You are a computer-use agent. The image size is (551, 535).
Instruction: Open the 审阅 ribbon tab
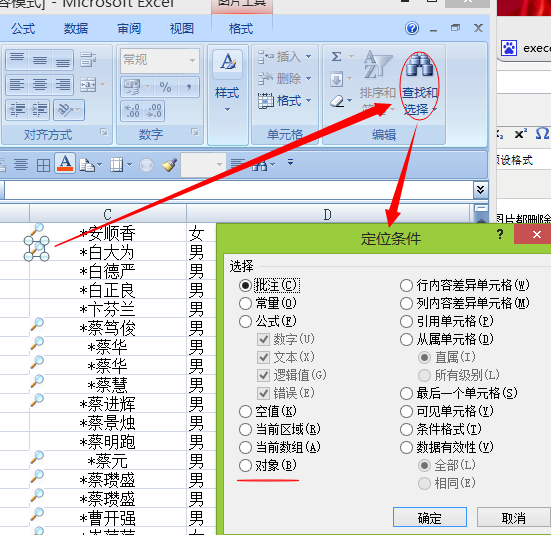point(129,28)
